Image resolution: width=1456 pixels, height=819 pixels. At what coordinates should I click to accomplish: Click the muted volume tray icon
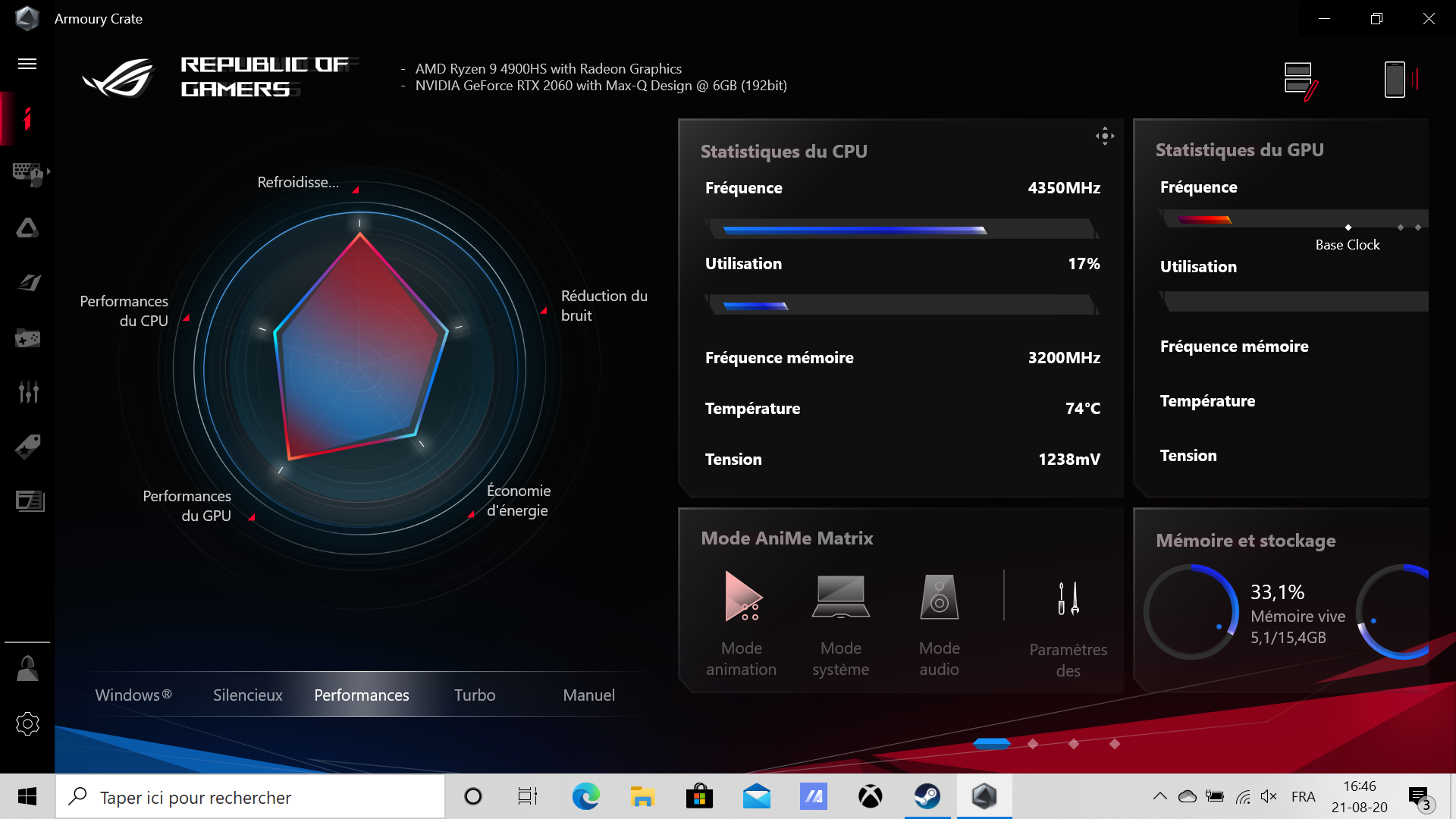(x=1269, y=796)
